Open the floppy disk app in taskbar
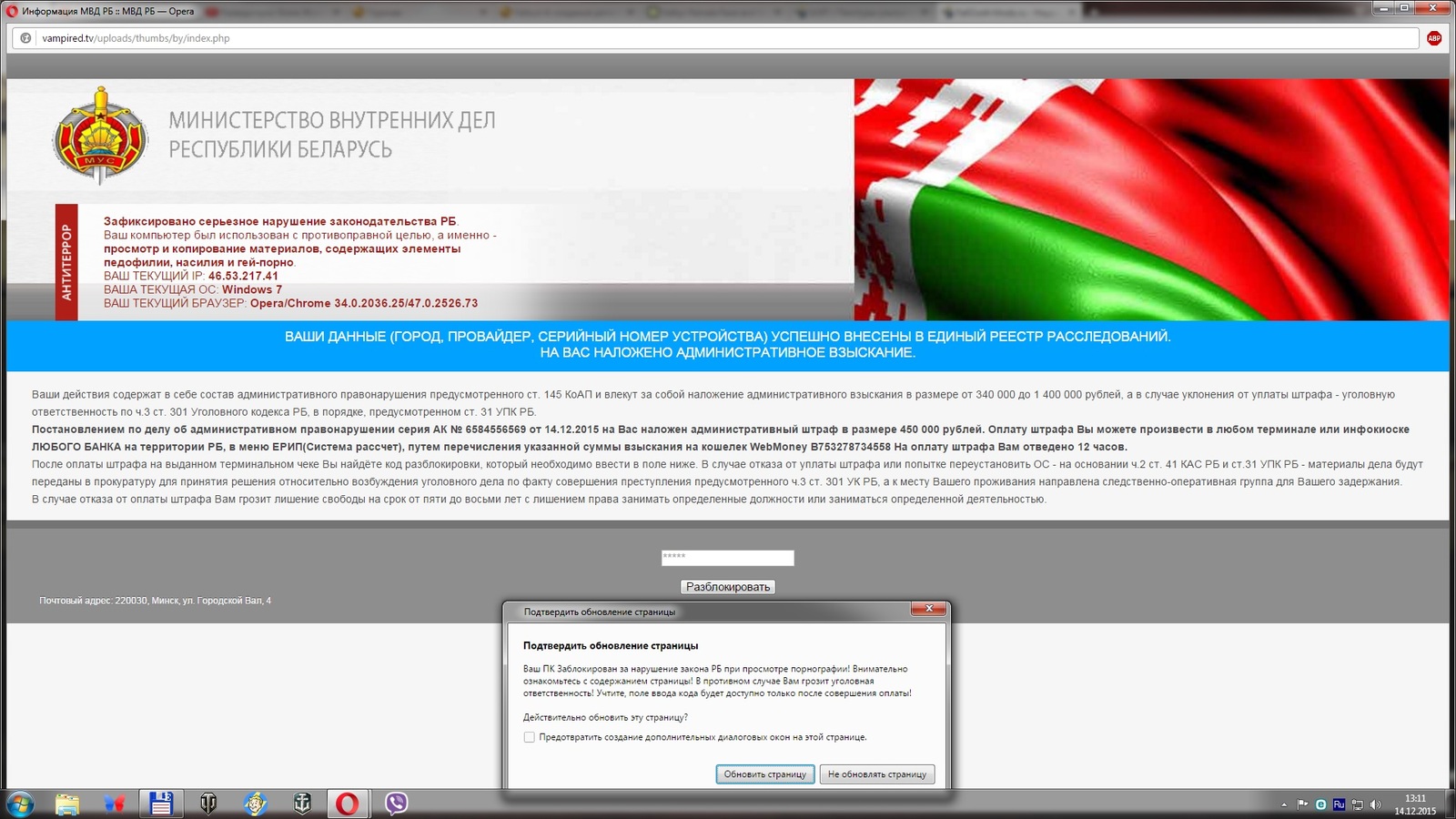This screenshot has height=819, width=1456. [161, 804]
